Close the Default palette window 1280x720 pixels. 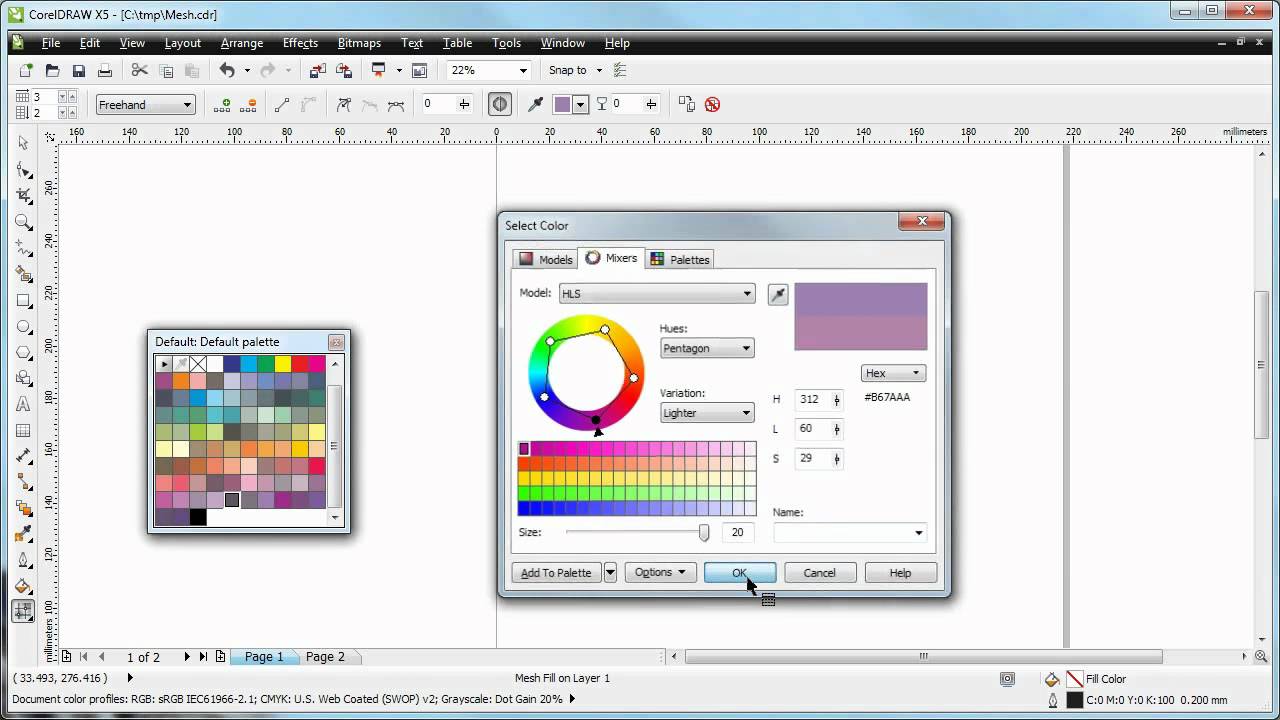coord(335,342)
